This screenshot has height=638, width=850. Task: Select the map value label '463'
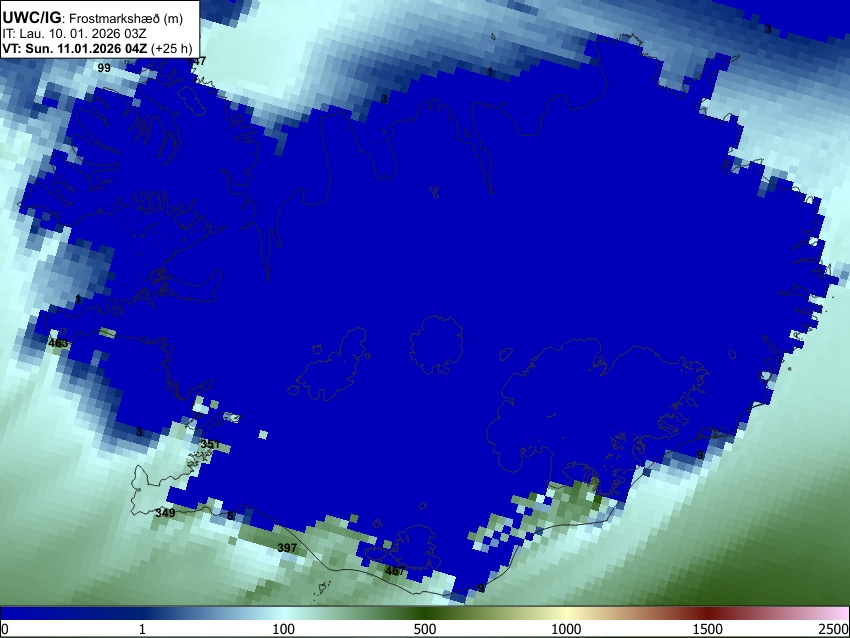coord(58,343)
